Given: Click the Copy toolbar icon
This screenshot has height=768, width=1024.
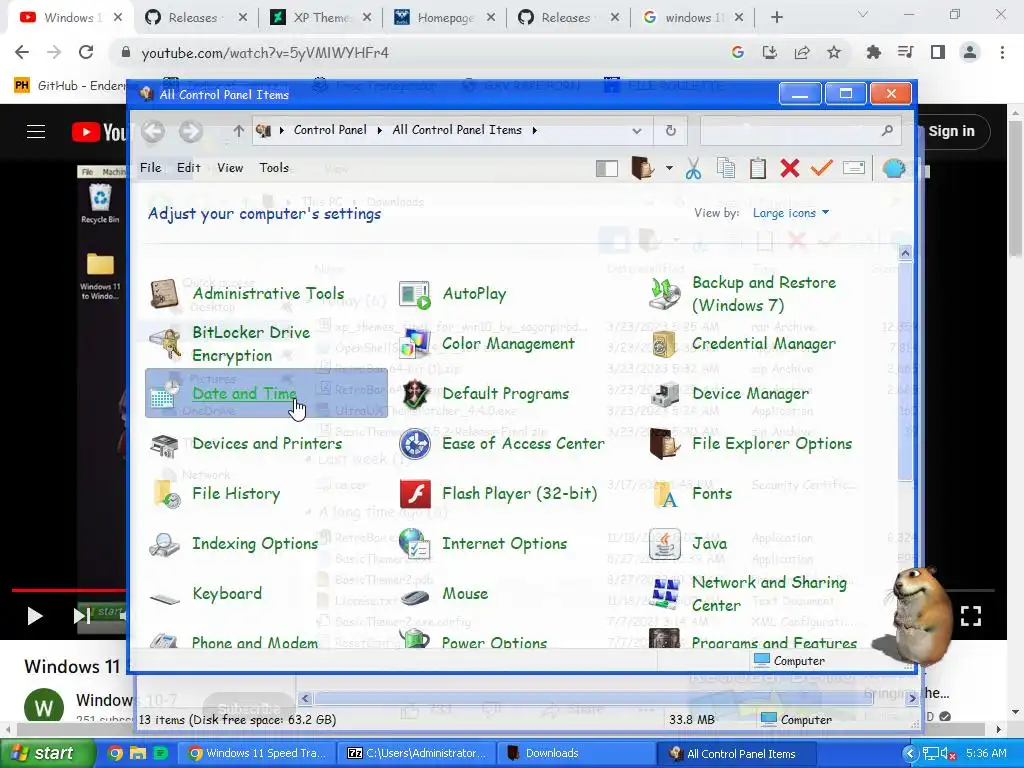Looking at the screenshot, I should click(726, 168).
